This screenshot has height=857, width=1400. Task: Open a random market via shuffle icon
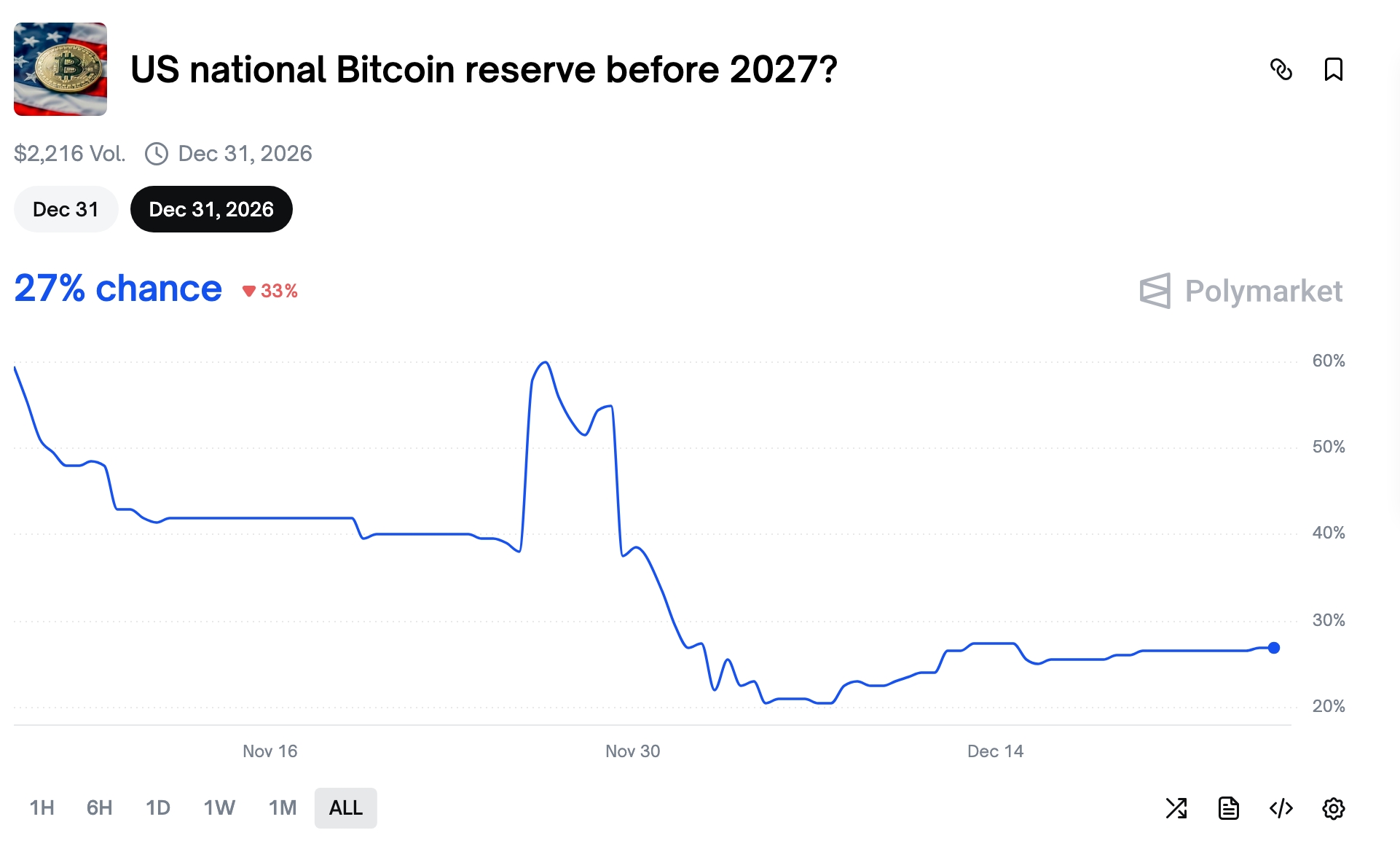(1177, 808)
